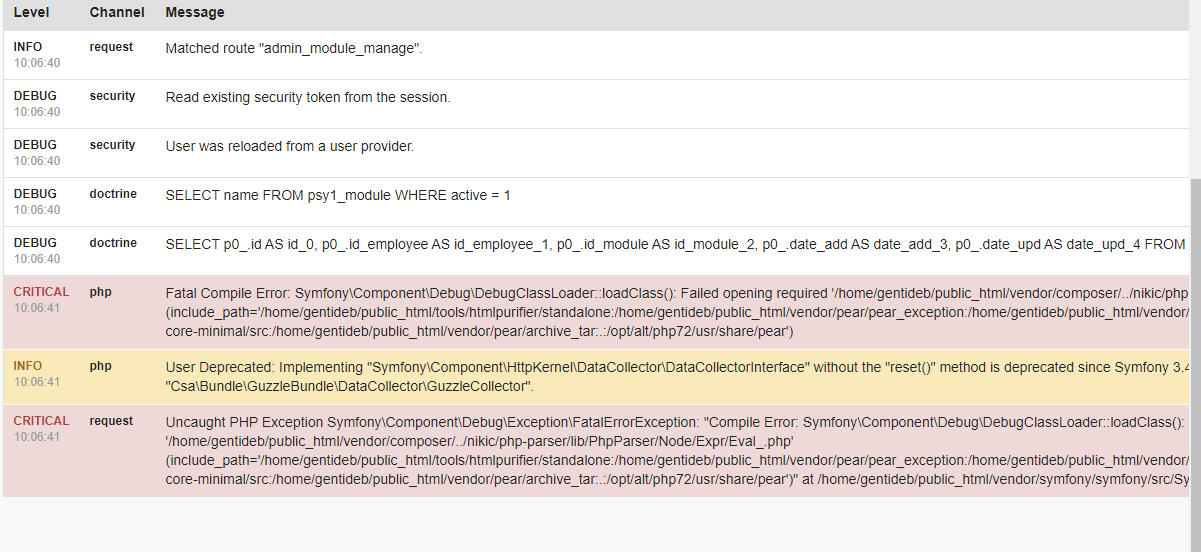Click the Uncaught PHP Exception message

tap(676, 450)
